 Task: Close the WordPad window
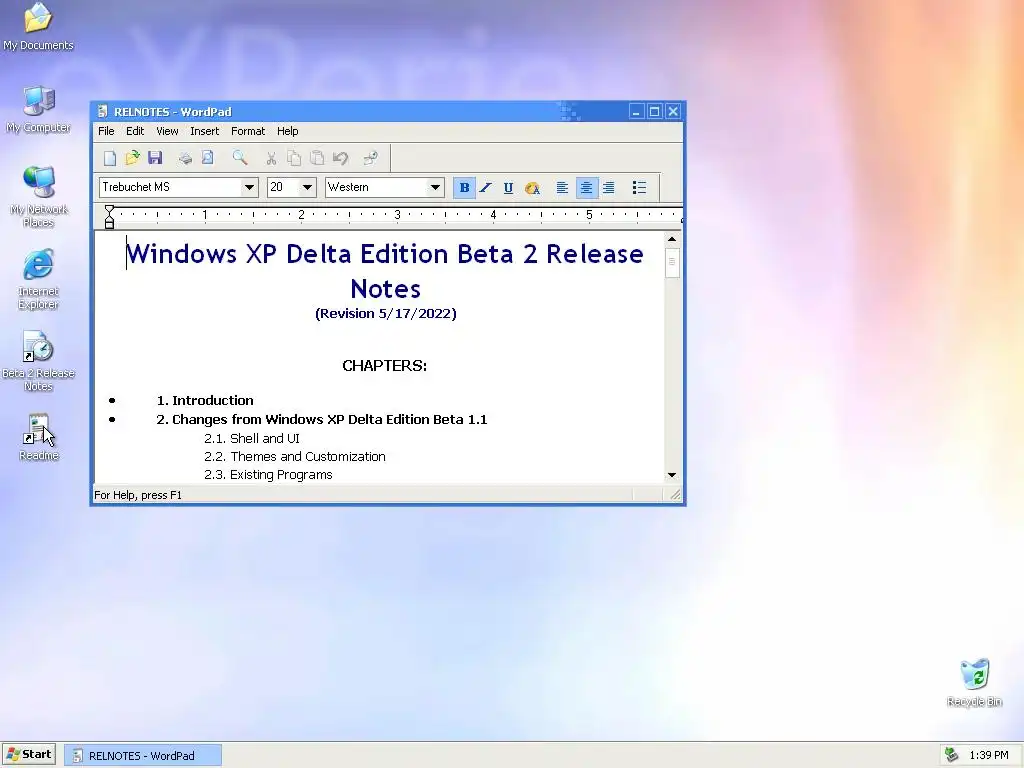coord(673,112)
